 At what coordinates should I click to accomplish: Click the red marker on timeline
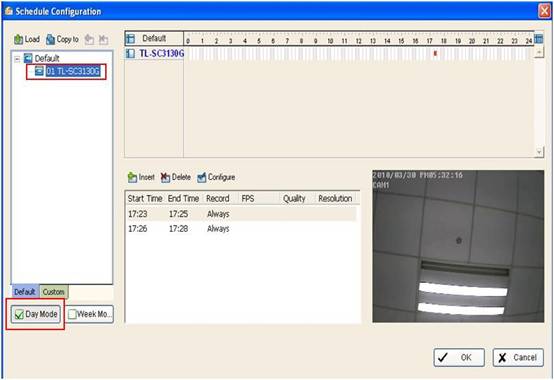click(435, 53)
